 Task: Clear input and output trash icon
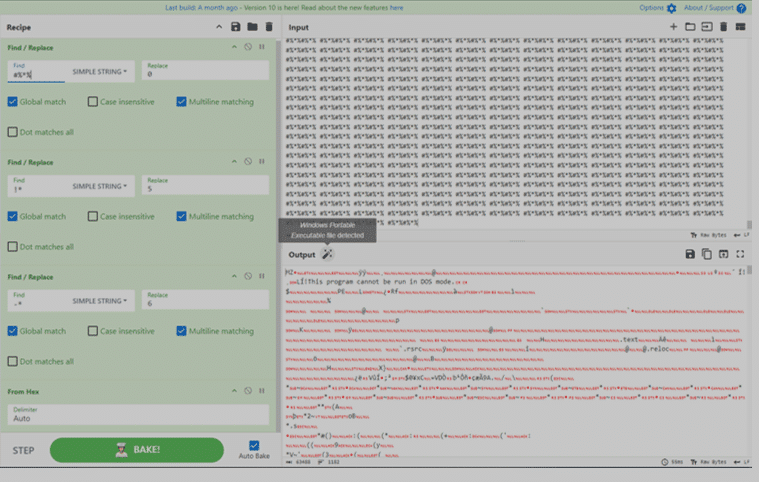click(724, 27)
